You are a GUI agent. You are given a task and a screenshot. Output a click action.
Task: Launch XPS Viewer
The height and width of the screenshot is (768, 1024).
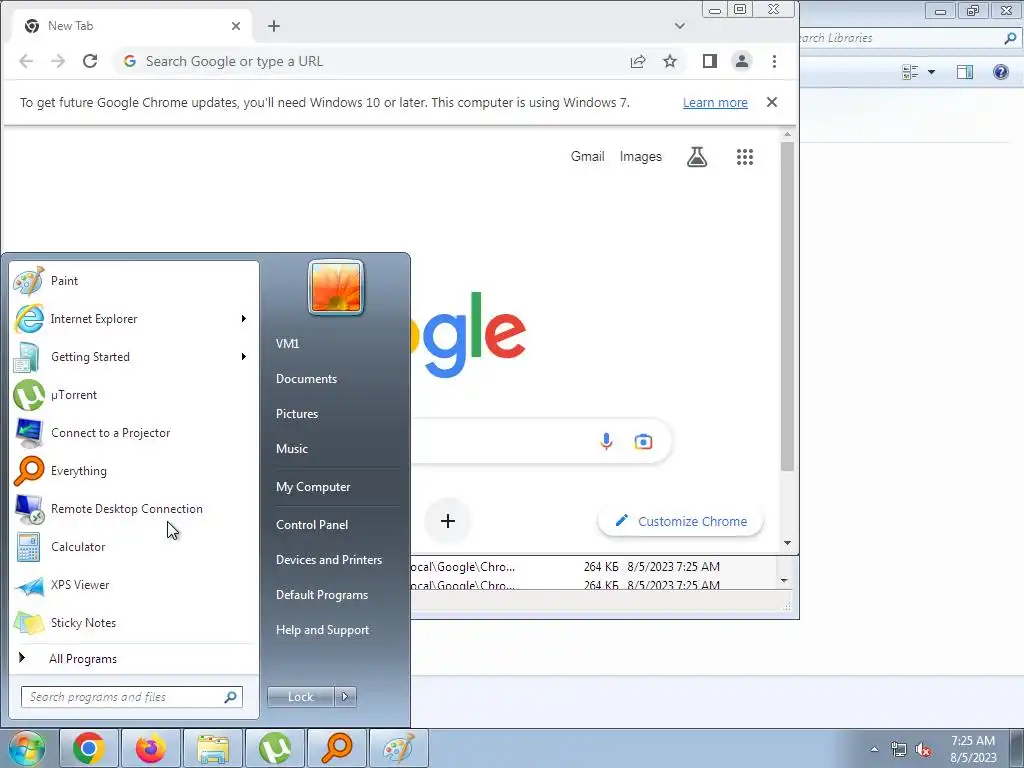coord(134,584)
